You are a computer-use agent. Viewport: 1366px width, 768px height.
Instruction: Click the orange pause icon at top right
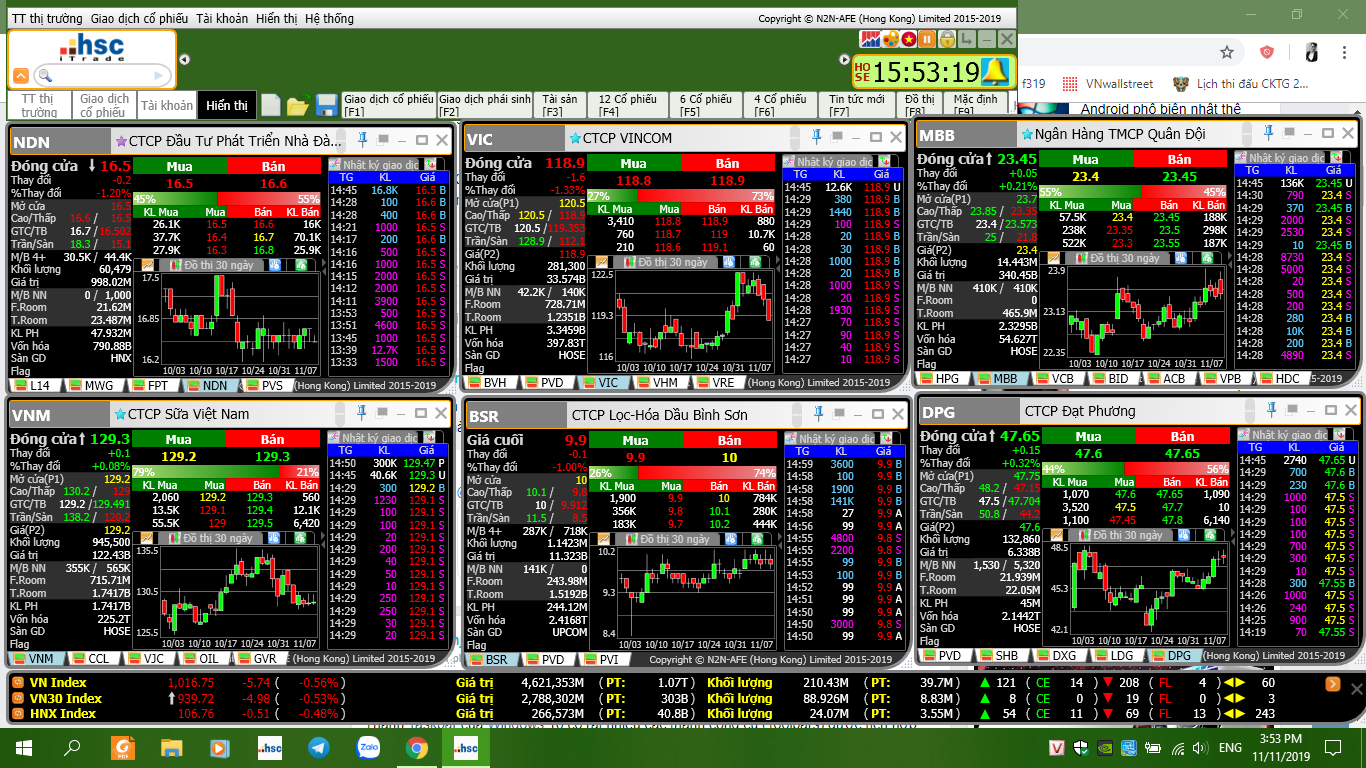pyautogui.click(x=927, y=39)
